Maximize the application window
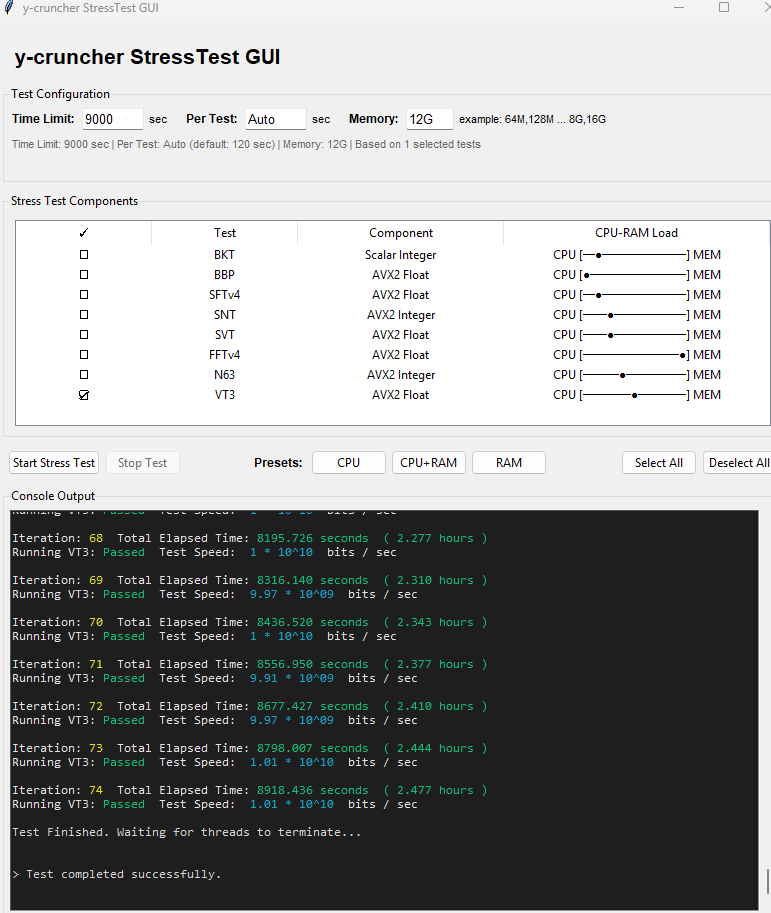 click(x=724, y=8)
